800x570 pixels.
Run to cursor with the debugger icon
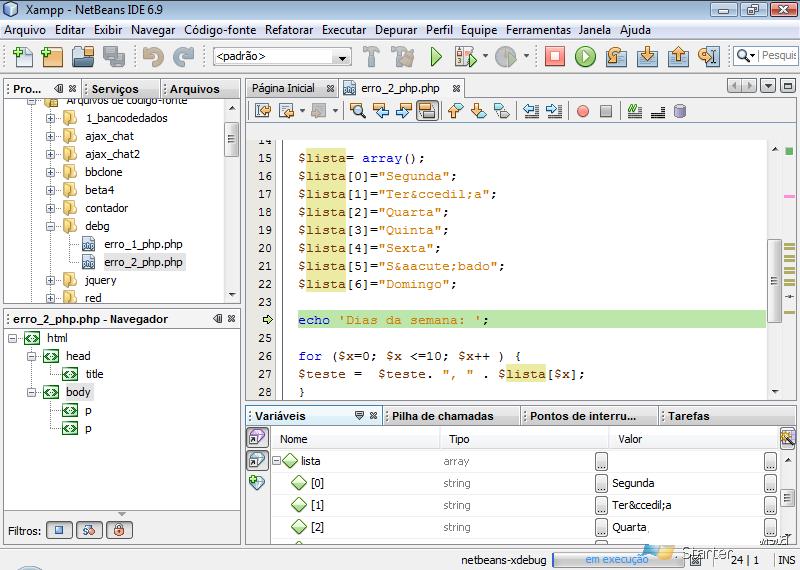[x=708, y=57]
